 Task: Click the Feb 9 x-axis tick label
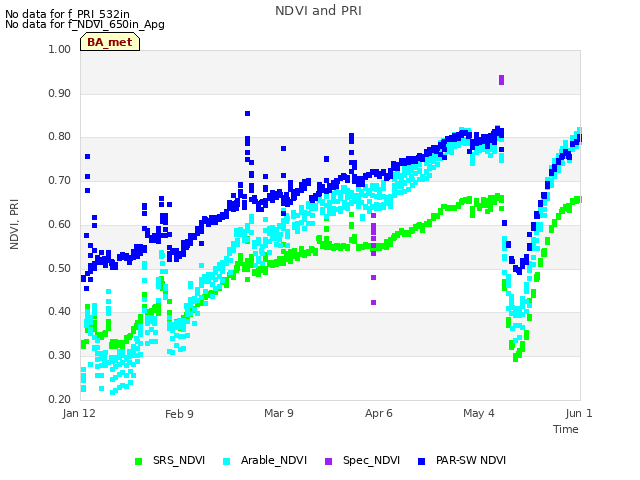[x=179, y=414]
